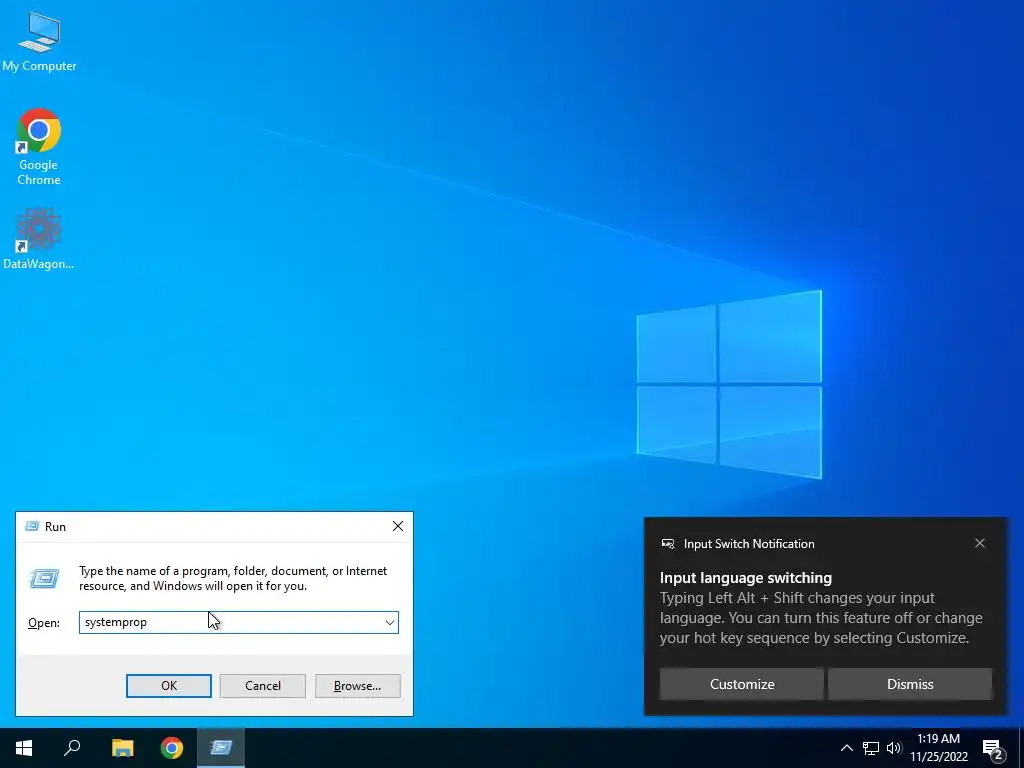Open the network status tray icon
The height and width of the screenshot is (768, 1024).
(871, 748)
